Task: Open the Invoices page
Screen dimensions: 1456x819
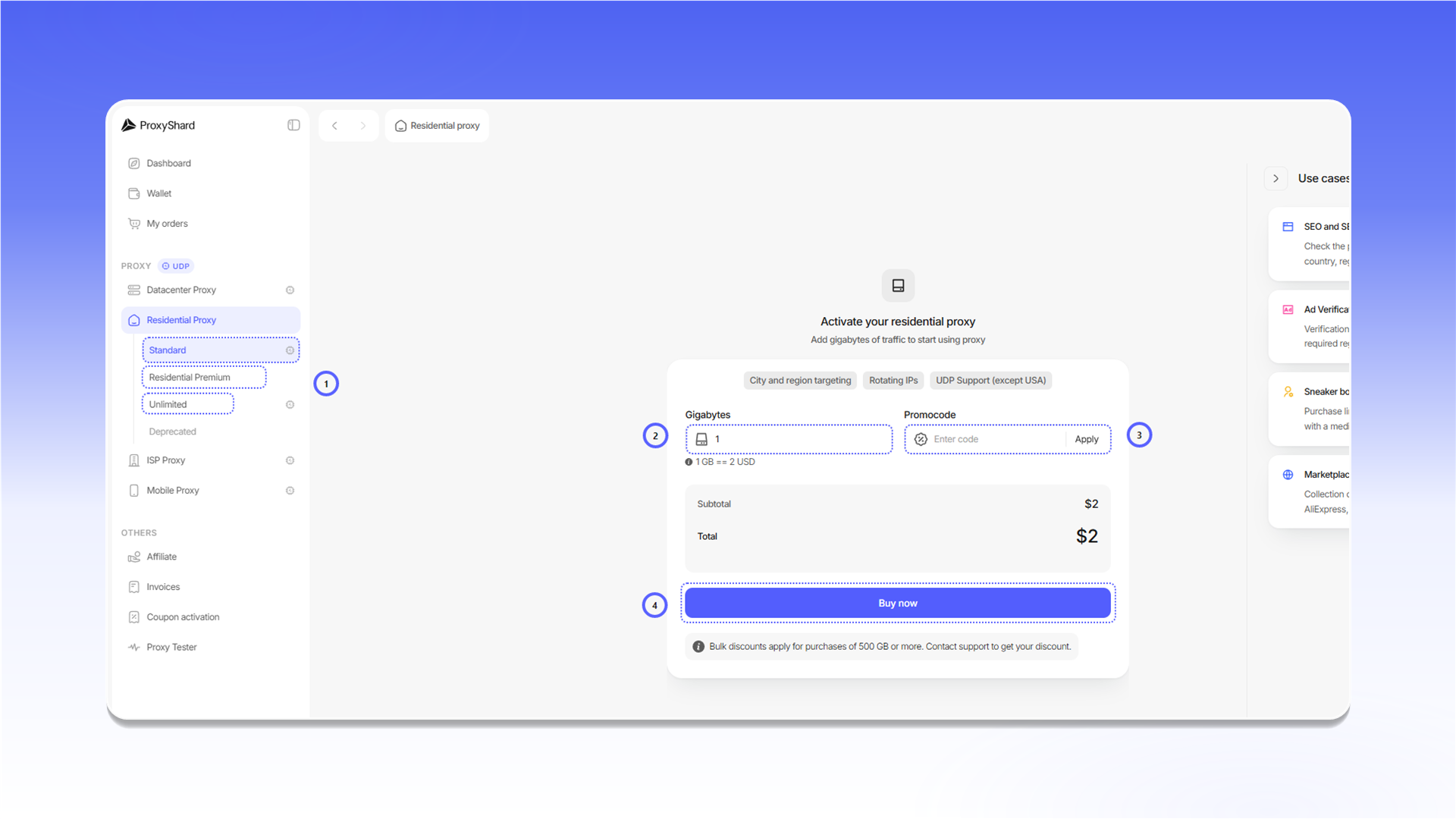Action: point(211,587)
